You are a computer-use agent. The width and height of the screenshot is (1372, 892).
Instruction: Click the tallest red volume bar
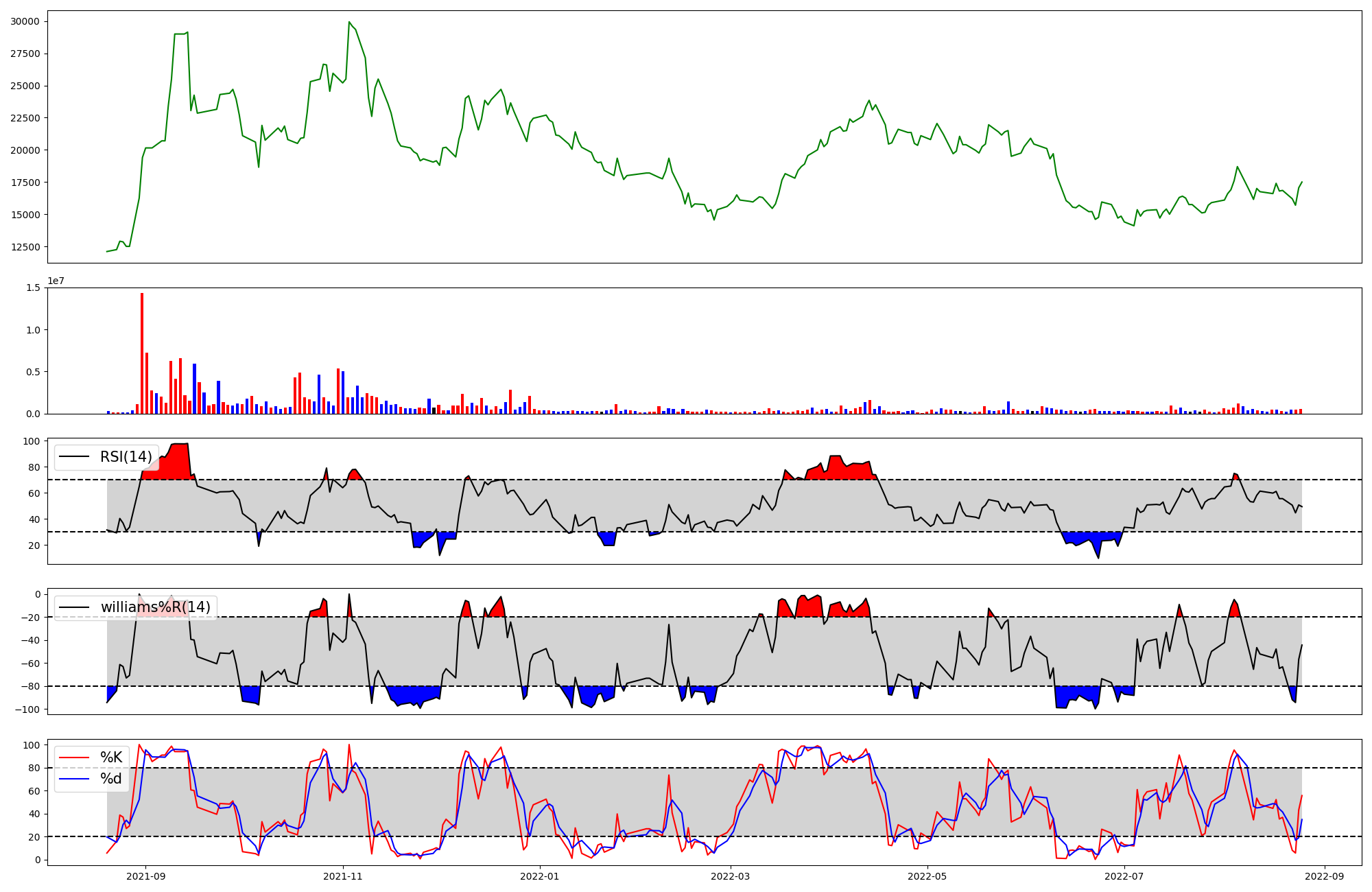[142, 353]
